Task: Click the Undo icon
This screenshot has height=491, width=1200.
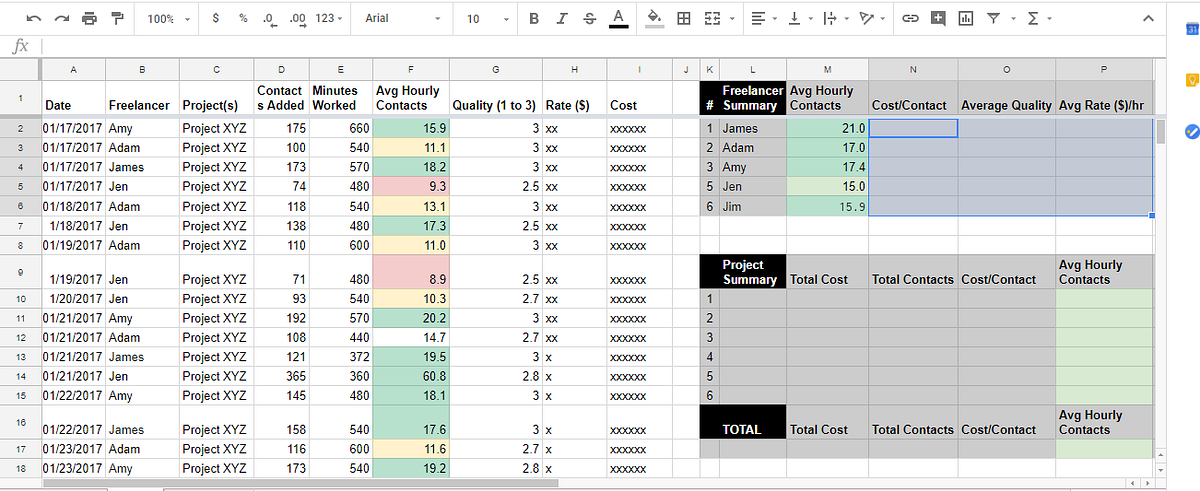Action: [x=34, y=19]
